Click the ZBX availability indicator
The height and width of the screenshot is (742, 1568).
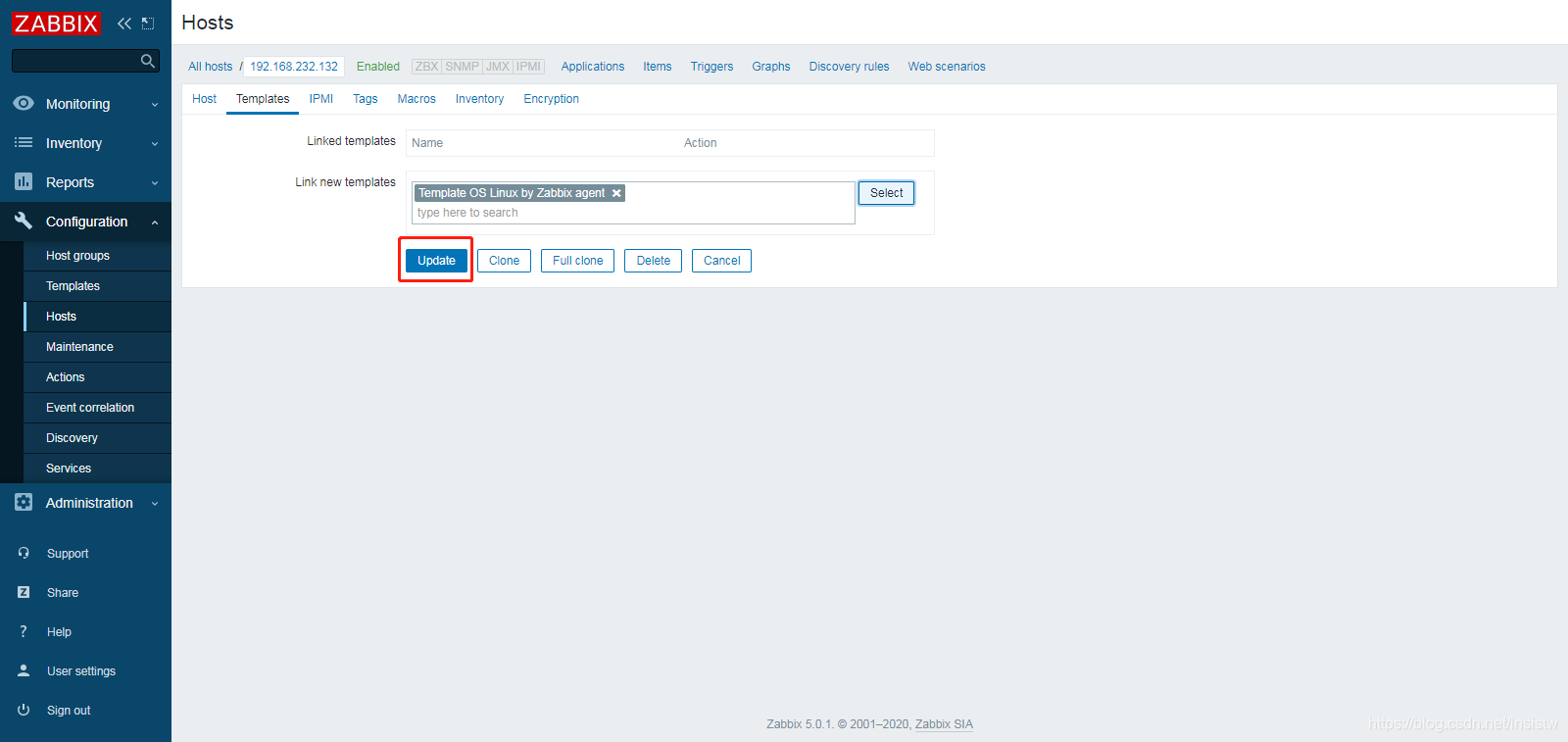click(x=426, y=67)
